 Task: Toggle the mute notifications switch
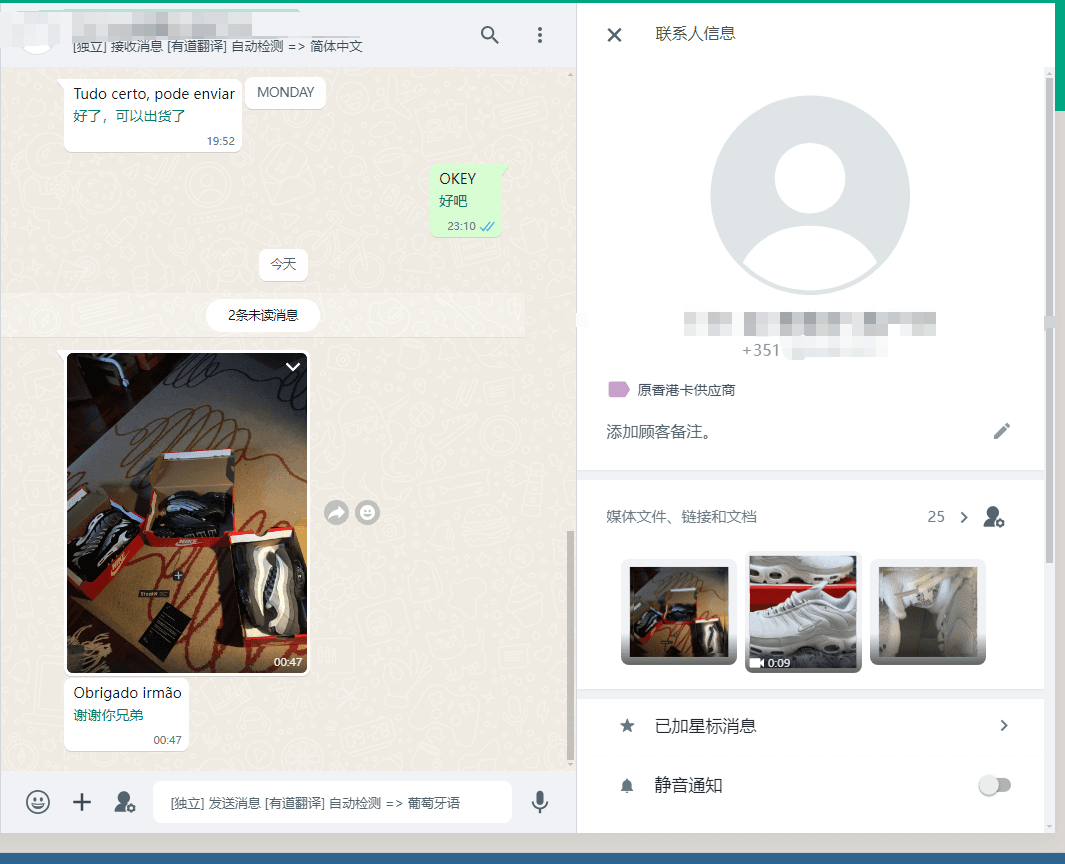pos(994,786)
